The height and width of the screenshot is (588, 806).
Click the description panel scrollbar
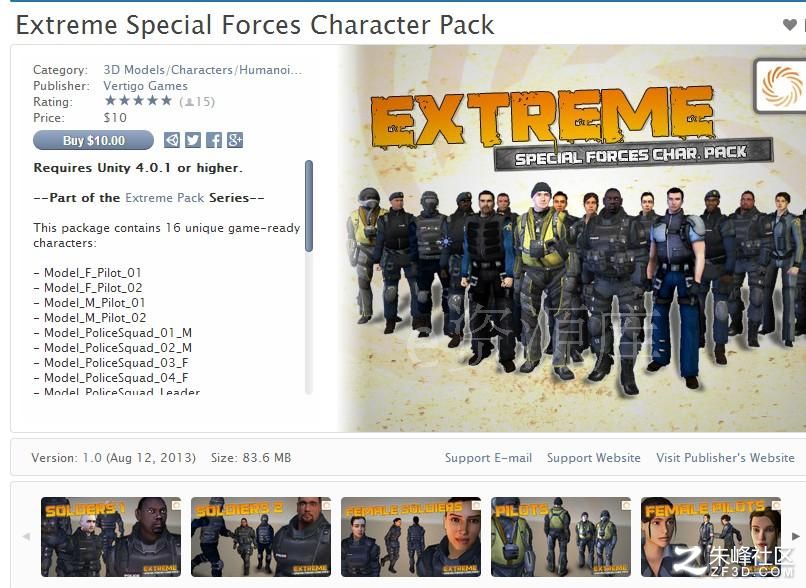click(x=309, y=206)
